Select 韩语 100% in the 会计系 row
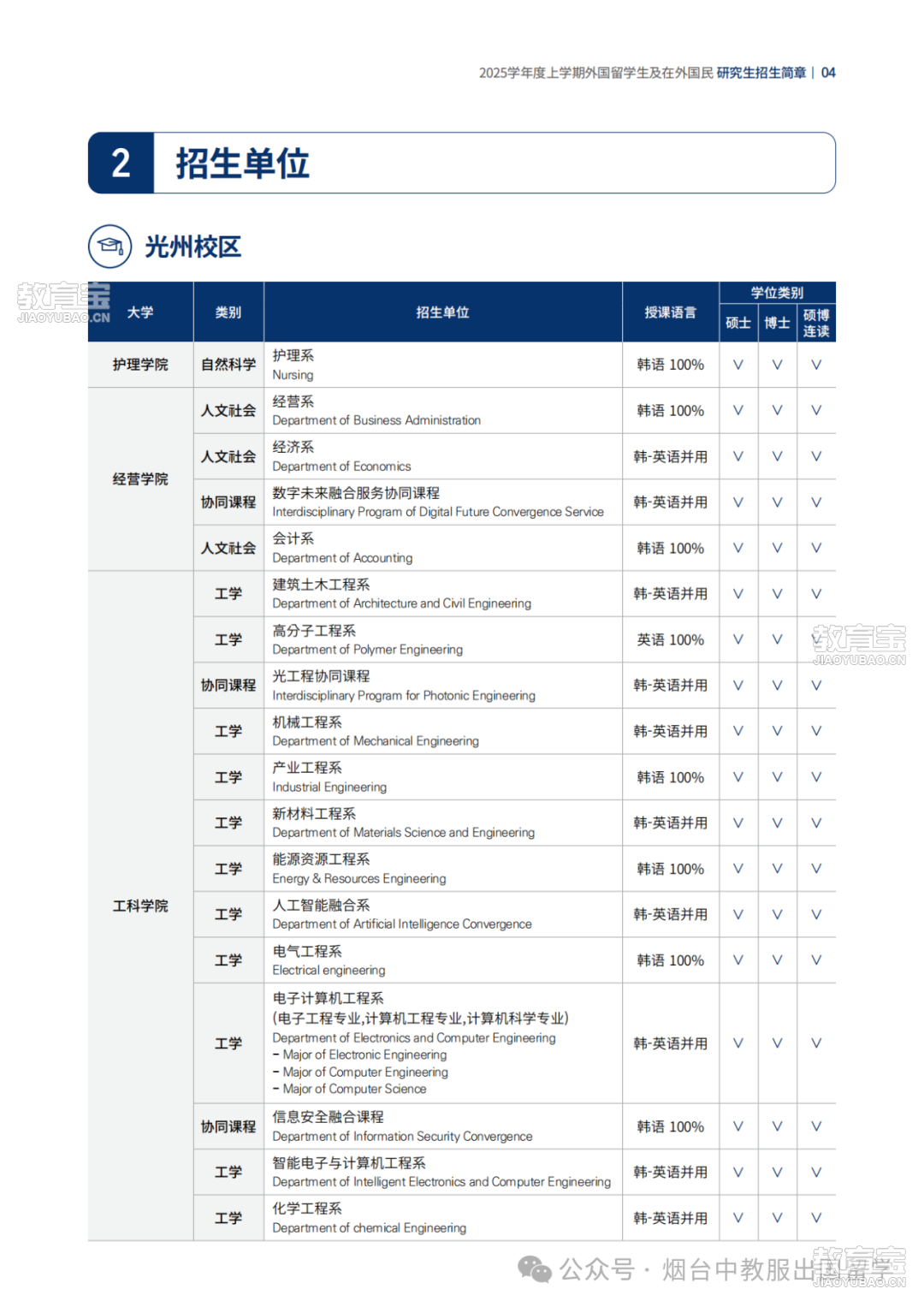 pos(671,549)
